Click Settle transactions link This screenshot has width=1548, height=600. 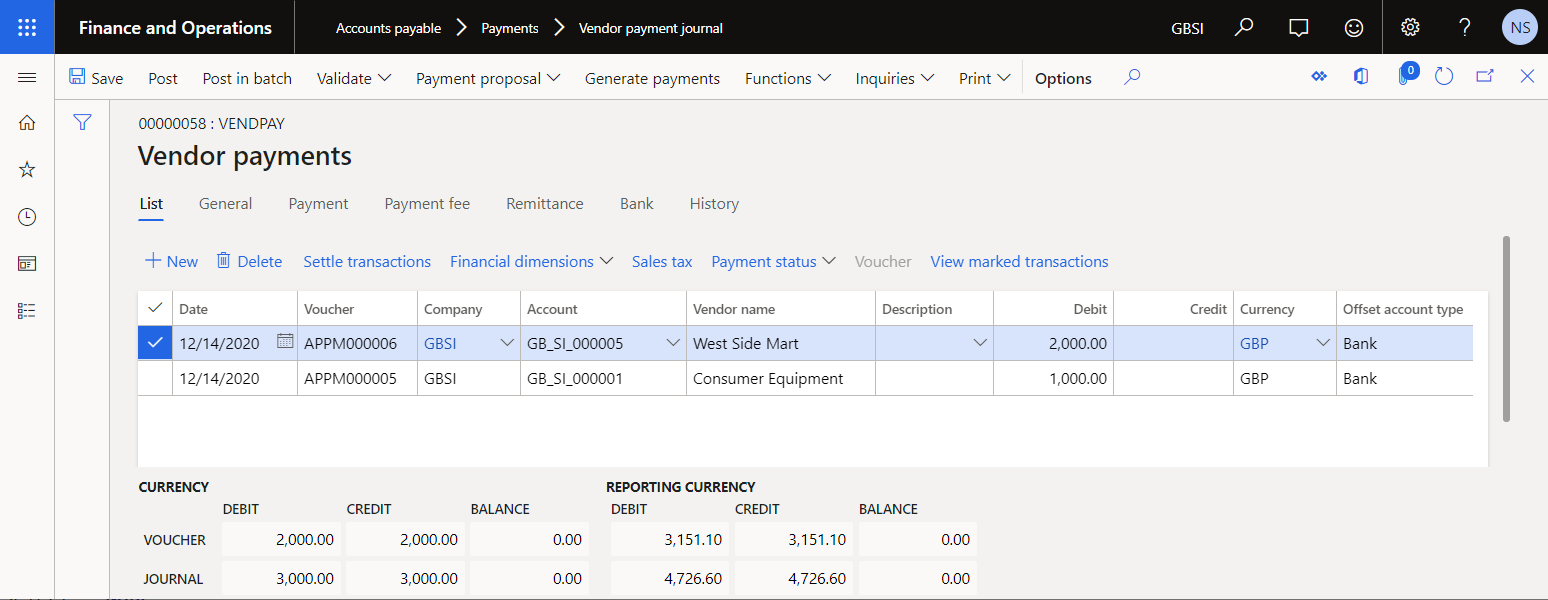pyautogui.click(x=366, y=261)
